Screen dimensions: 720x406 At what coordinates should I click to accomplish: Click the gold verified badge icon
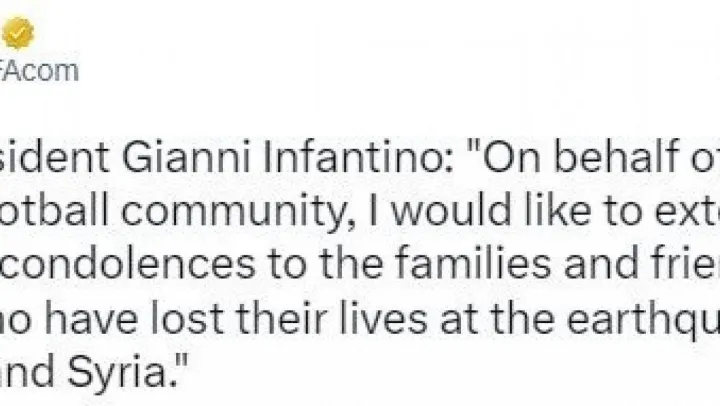click(18, 35)
